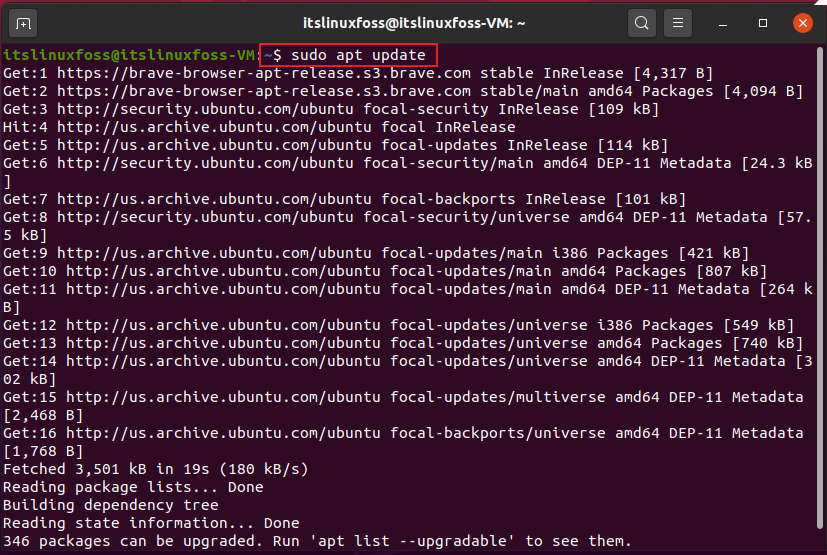Click the Get:5 focal-updates InRelease line
827x555 pixels.
pyautogui.click(x=335, y=145)
